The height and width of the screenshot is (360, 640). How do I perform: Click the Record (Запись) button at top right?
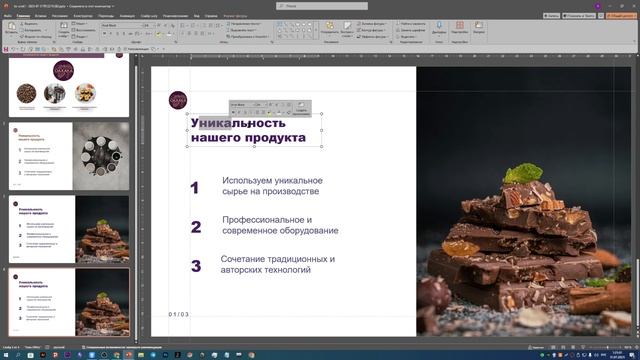(551, 16)
